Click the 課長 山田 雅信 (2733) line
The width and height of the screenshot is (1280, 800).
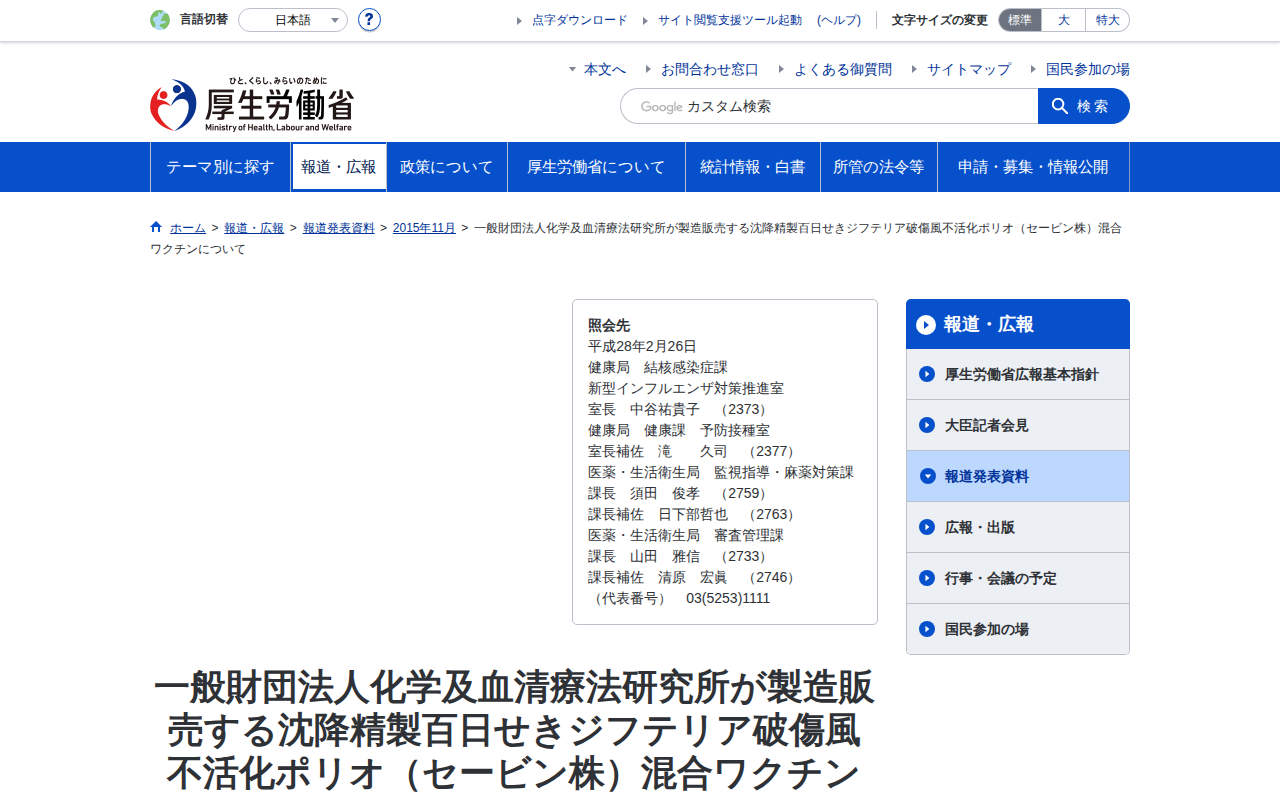tap(679, 556)
